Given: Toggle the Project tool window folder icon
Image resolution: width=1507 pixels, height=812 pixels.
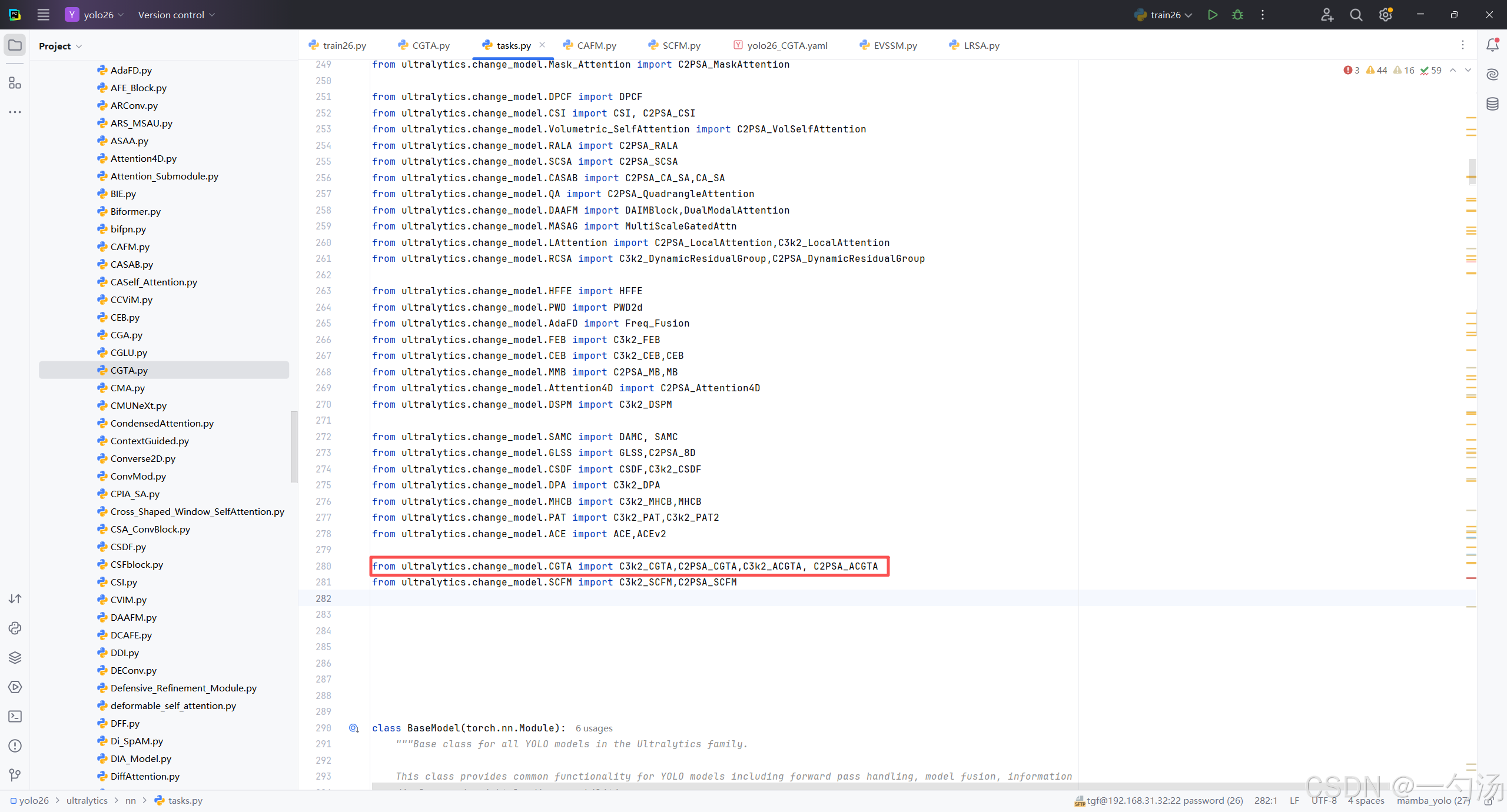Looking at the screenshot, I should pos(15,45).
